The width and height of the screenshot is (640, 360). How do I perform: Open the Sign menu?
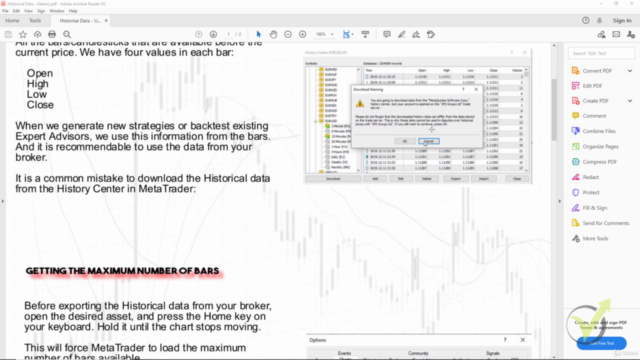(41, 11)
